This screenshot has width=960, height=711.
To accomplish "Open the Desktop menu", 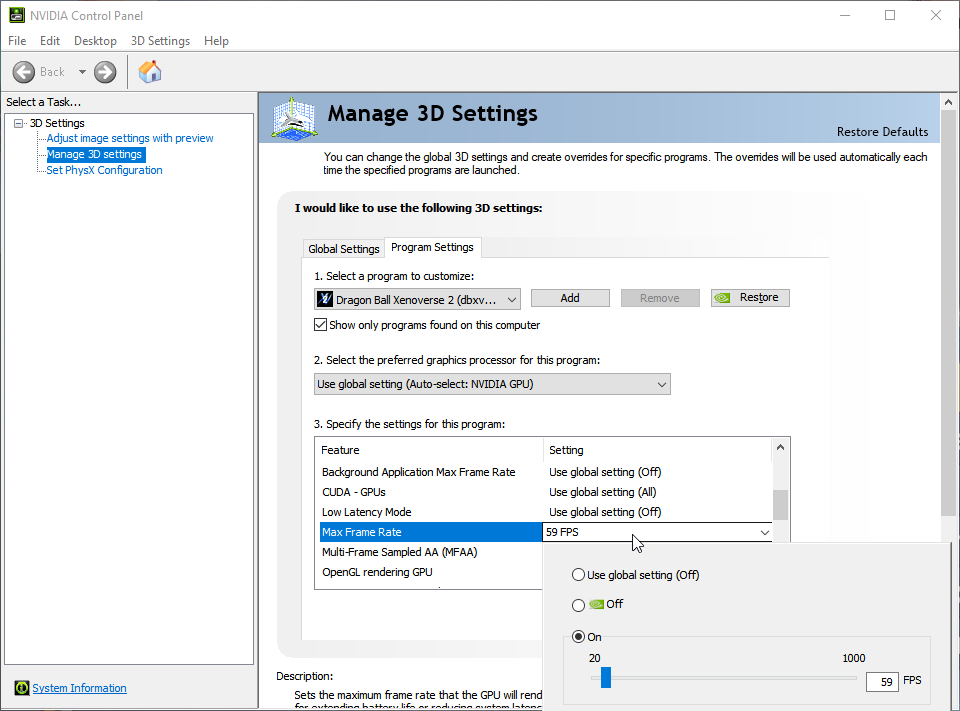I will pyautogui.click(x=96, y=41).
